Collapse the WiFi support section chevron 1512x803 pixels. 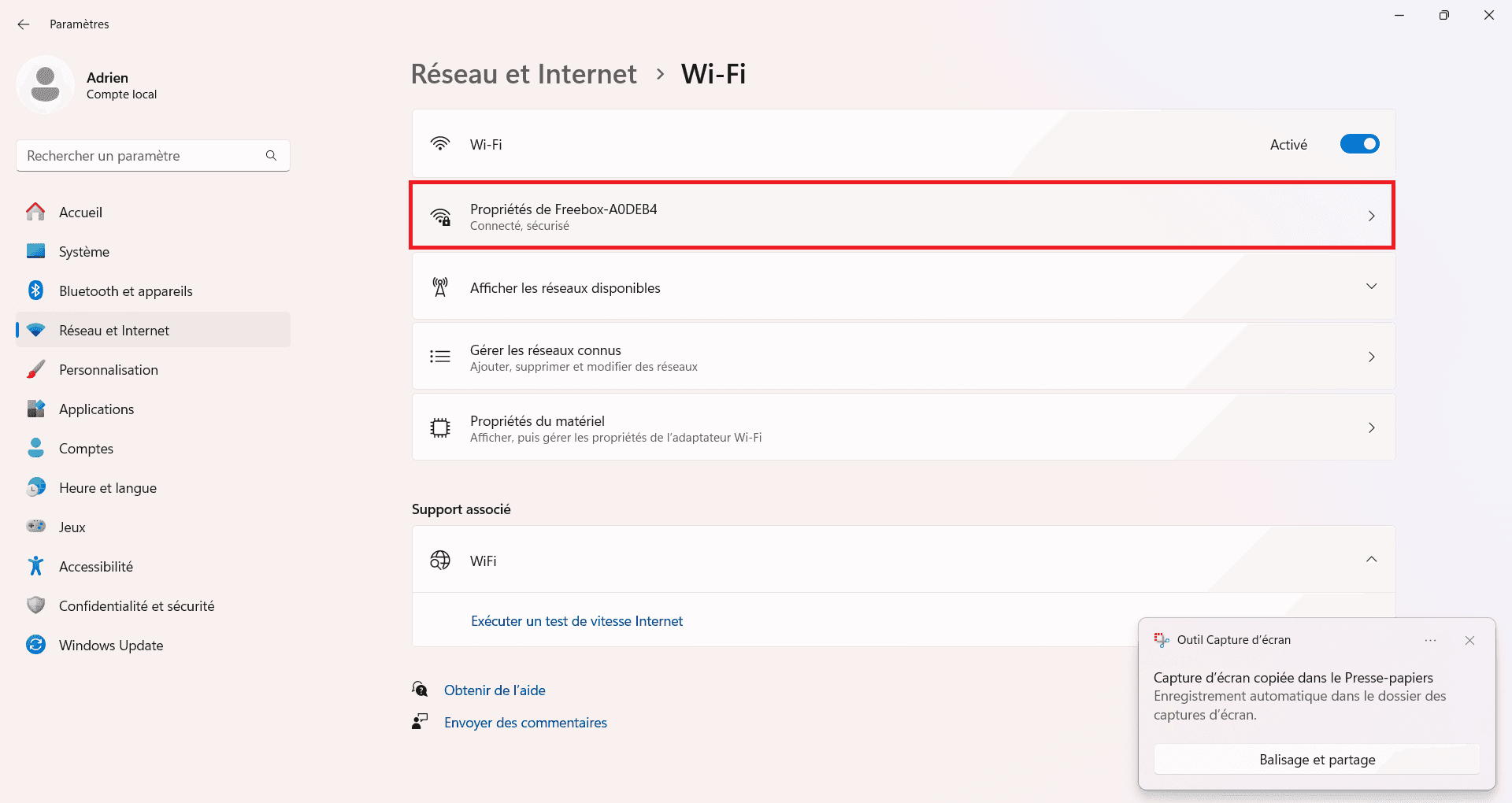1372,559
